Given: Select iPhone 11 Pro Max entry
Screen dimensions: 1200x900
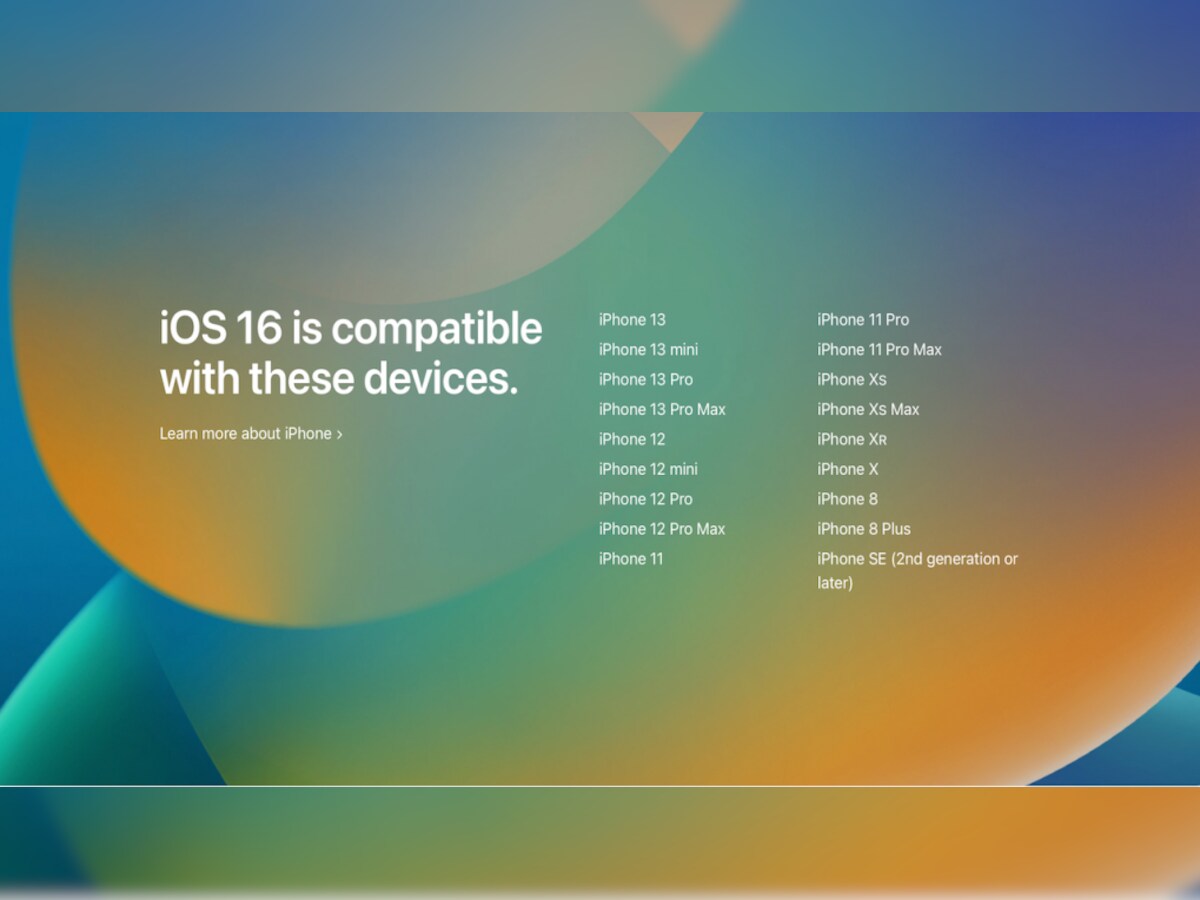Looking at the screenshot, I should tap(879, 350).
